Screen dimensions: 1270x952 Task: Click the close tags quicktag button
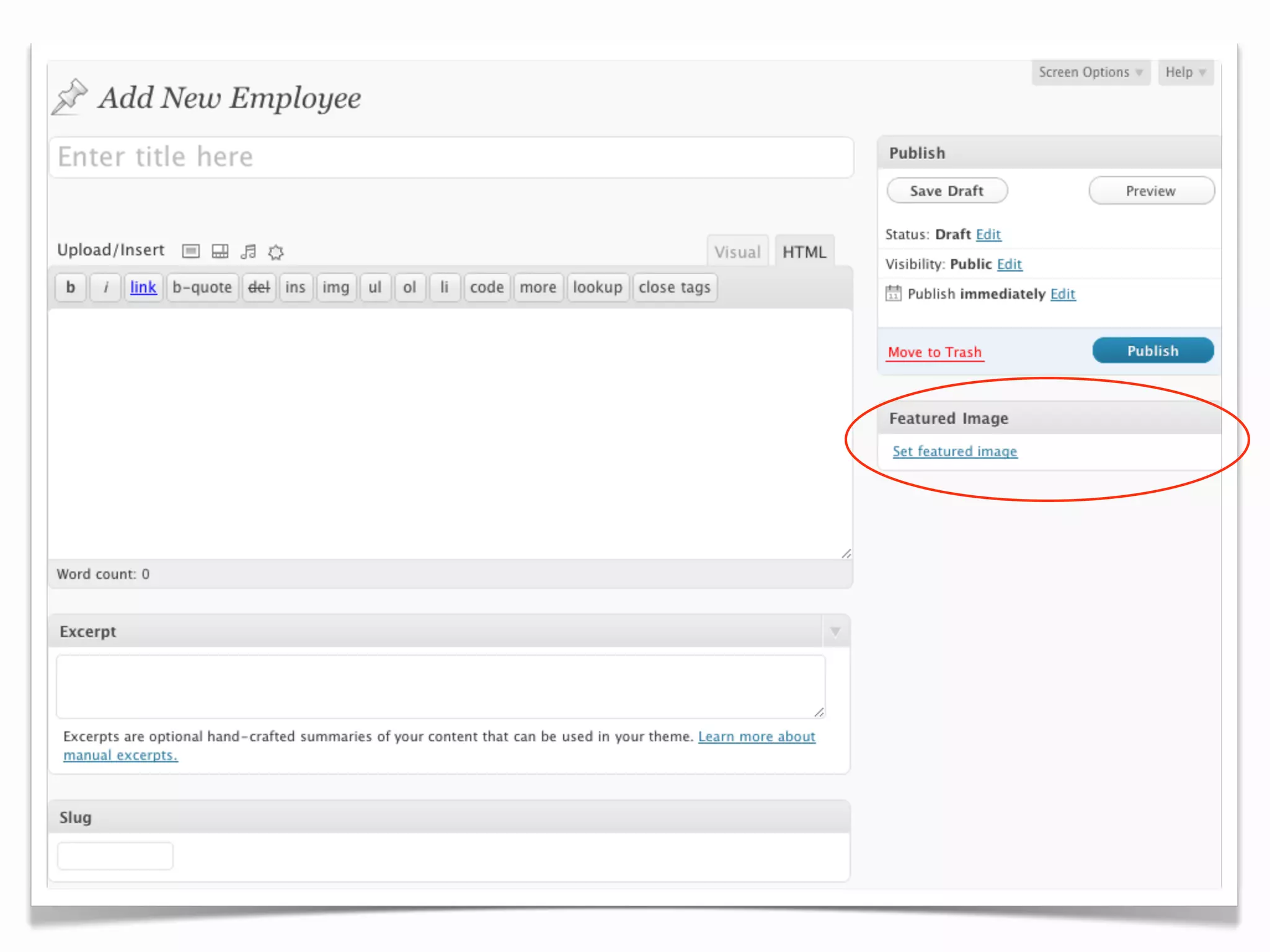(x=674, y=288)
